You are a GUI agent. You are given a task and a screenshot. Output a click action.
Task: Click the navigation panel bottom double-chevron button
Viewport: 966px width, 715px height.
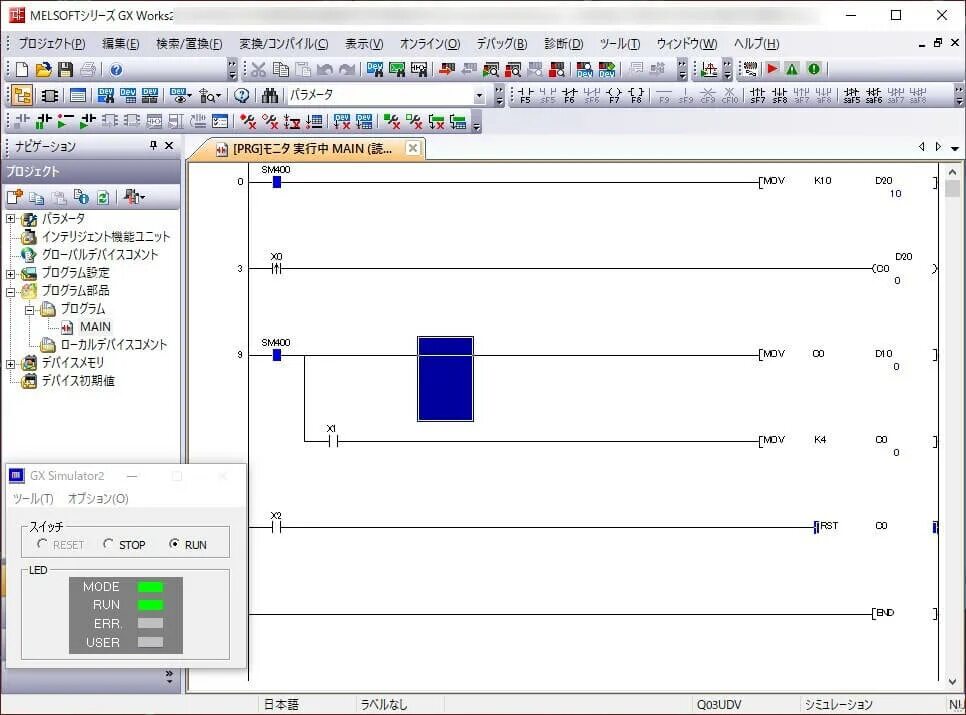169,676
